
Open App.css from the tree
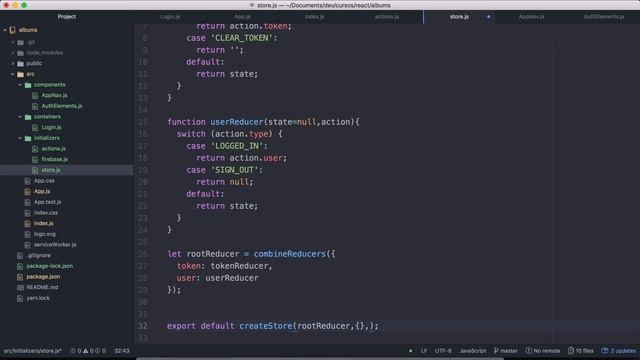click(x=44, y=181)
